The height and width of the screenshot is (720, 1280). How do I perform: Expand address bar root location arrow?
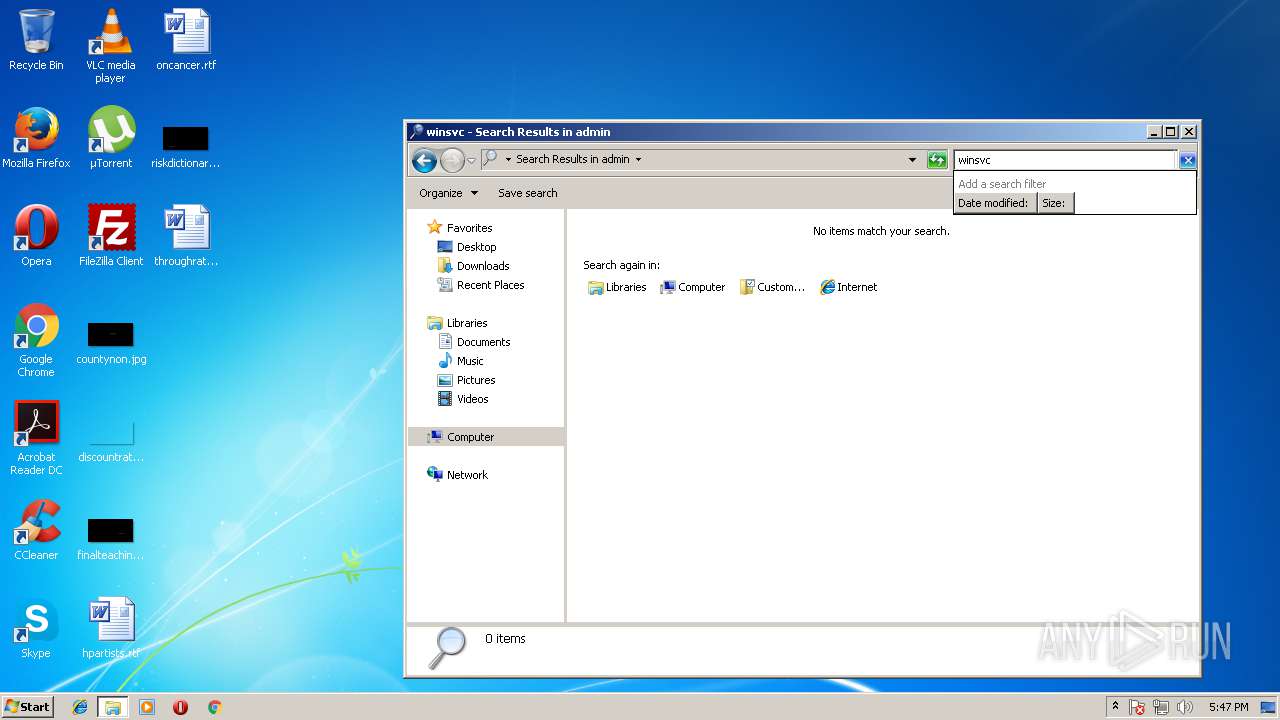(508, 159)
